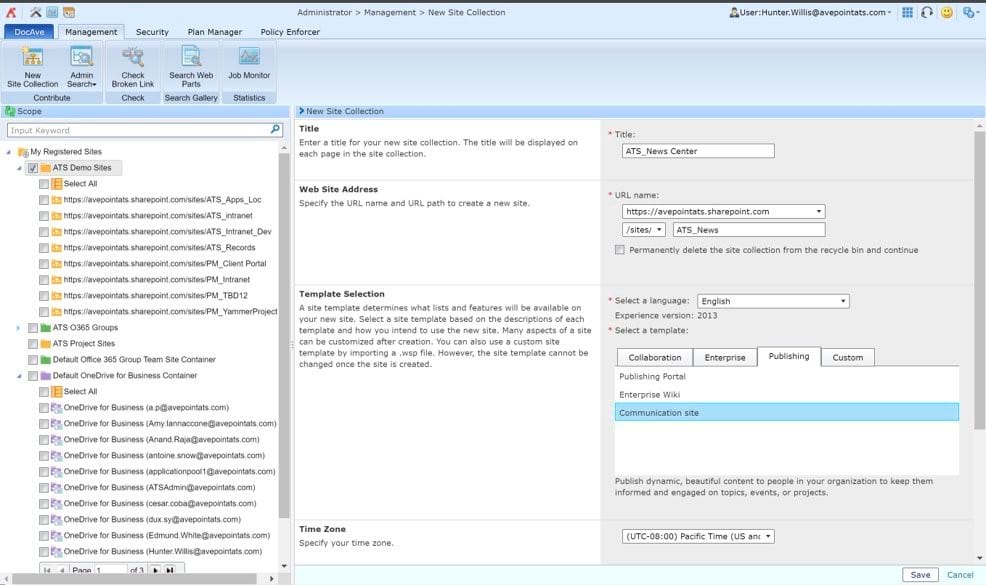The height and width of the screenshot is (585, 986).
Task: Click the ATS O365 Groups green folder icon
Action: click(x=45, y=328)
